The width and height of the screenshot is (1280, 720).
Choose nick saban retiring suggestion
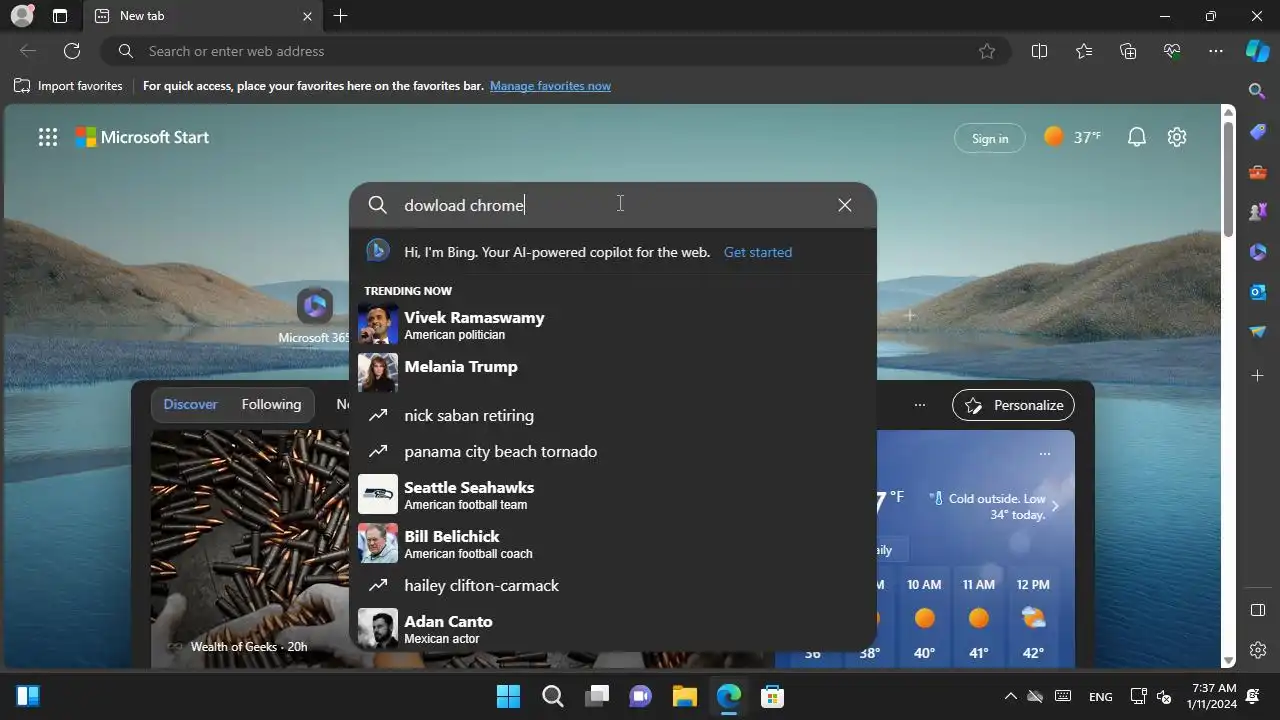(x=612, y=415)
